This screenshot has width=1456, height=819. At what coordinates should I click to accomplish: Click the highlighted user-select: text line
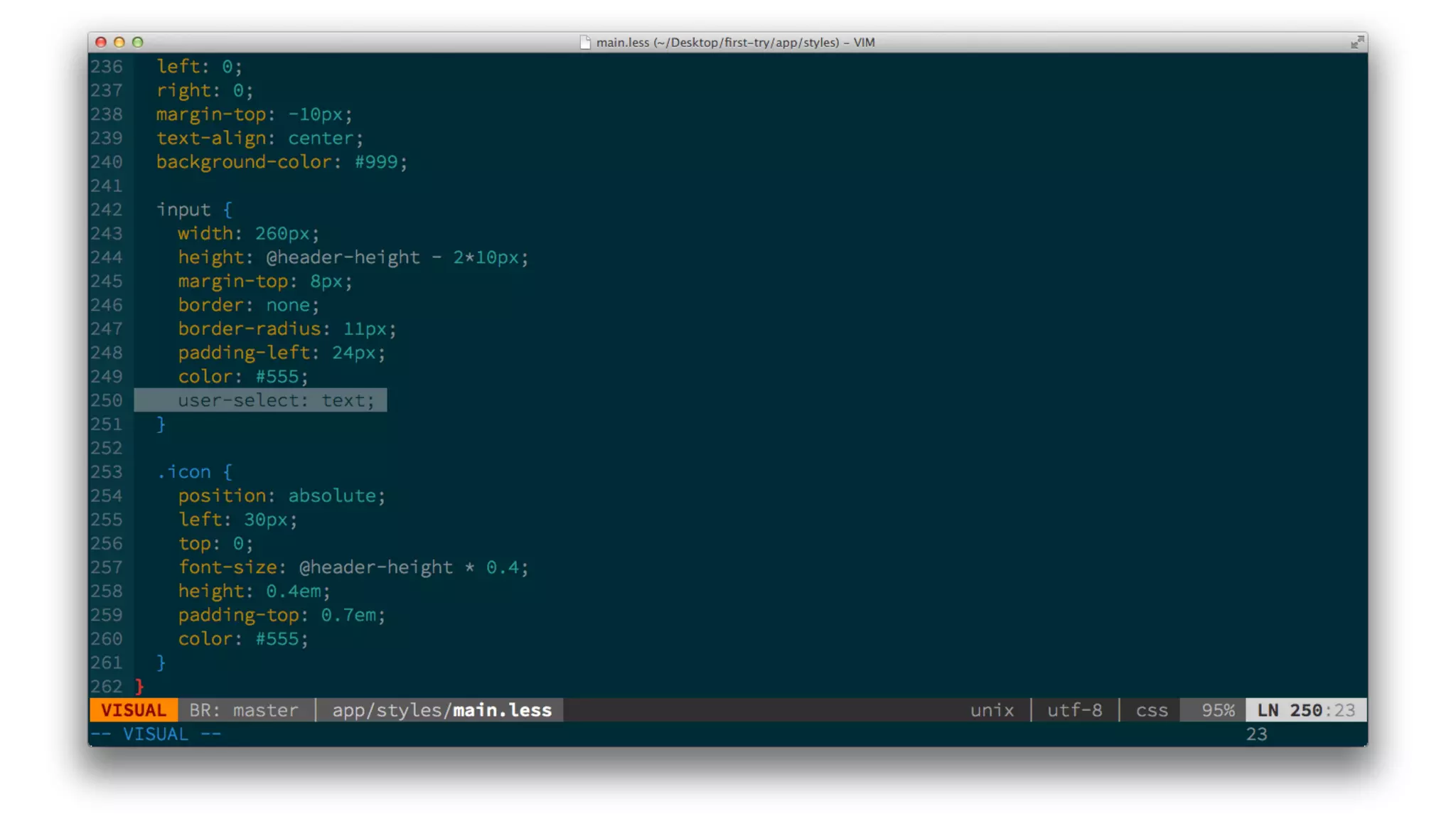click(276, 400)
